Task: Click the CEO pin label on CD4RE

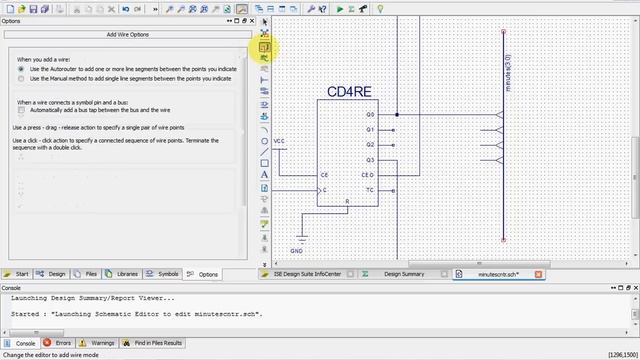Action: (367, 175)
